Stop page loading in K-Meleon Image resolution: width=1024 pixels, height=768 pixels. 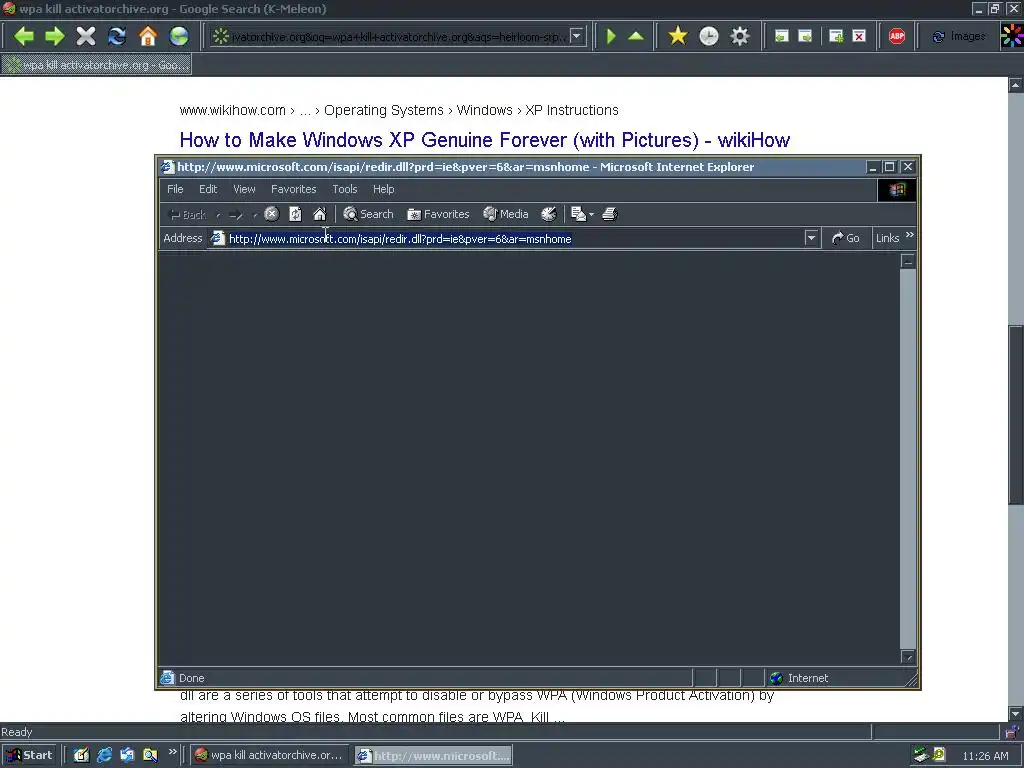tap(86, 36)
